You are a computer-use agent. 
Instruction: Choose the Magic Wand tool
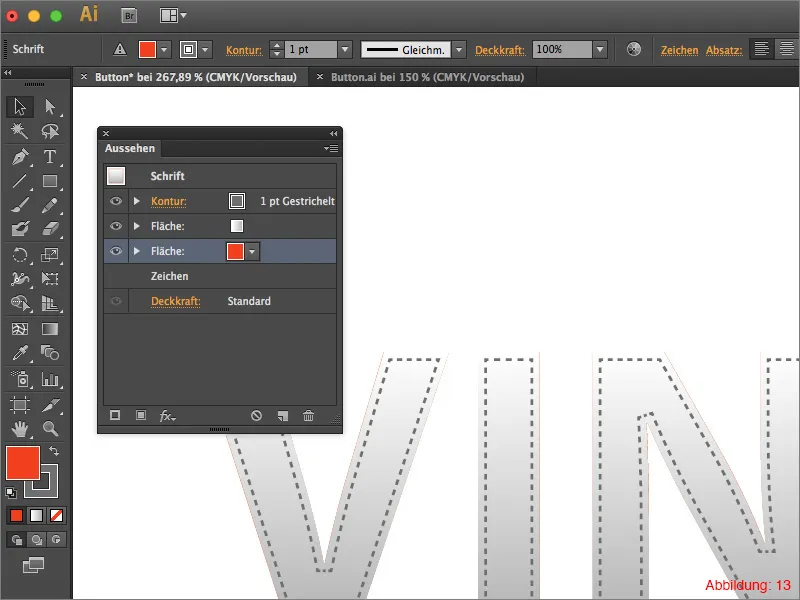[20, 131]
